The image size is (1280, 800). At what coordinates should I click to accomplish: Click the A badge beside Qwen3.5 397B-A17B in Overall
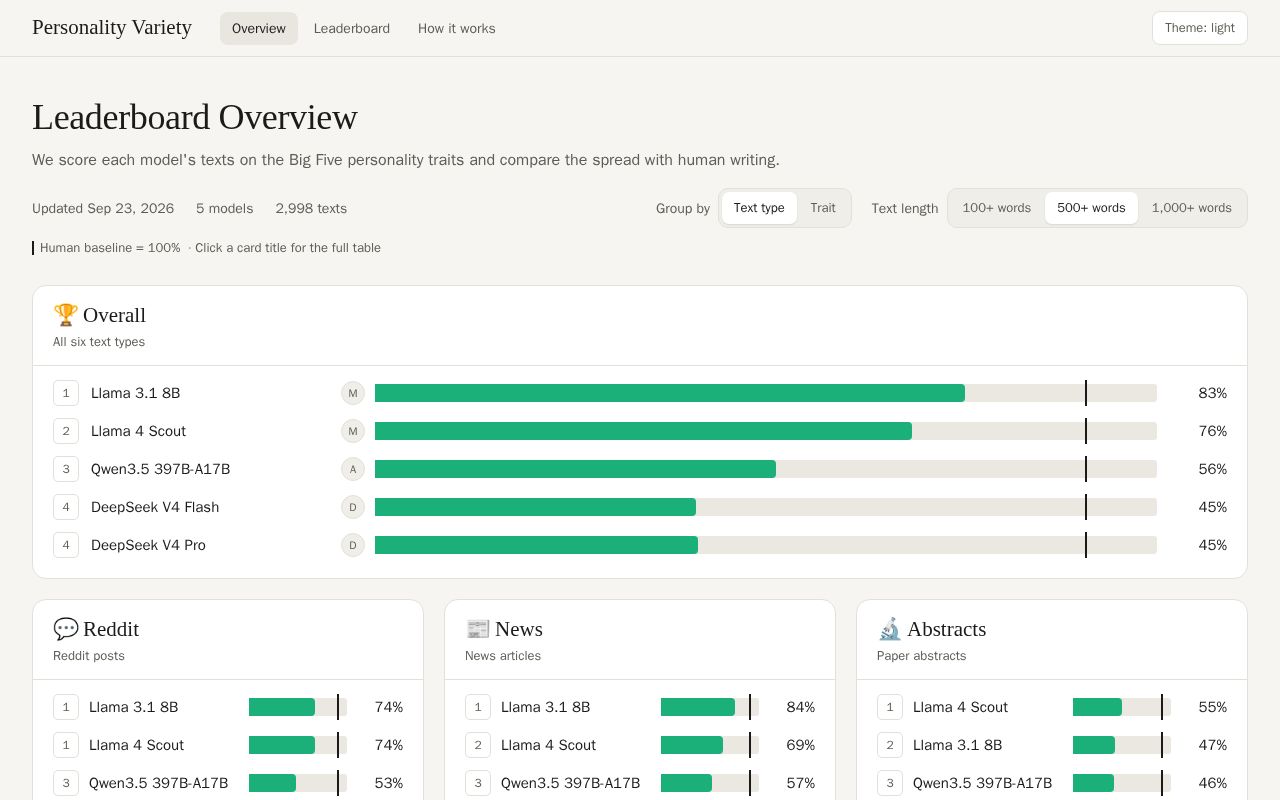pyautogui.click(x=353, y=469)
